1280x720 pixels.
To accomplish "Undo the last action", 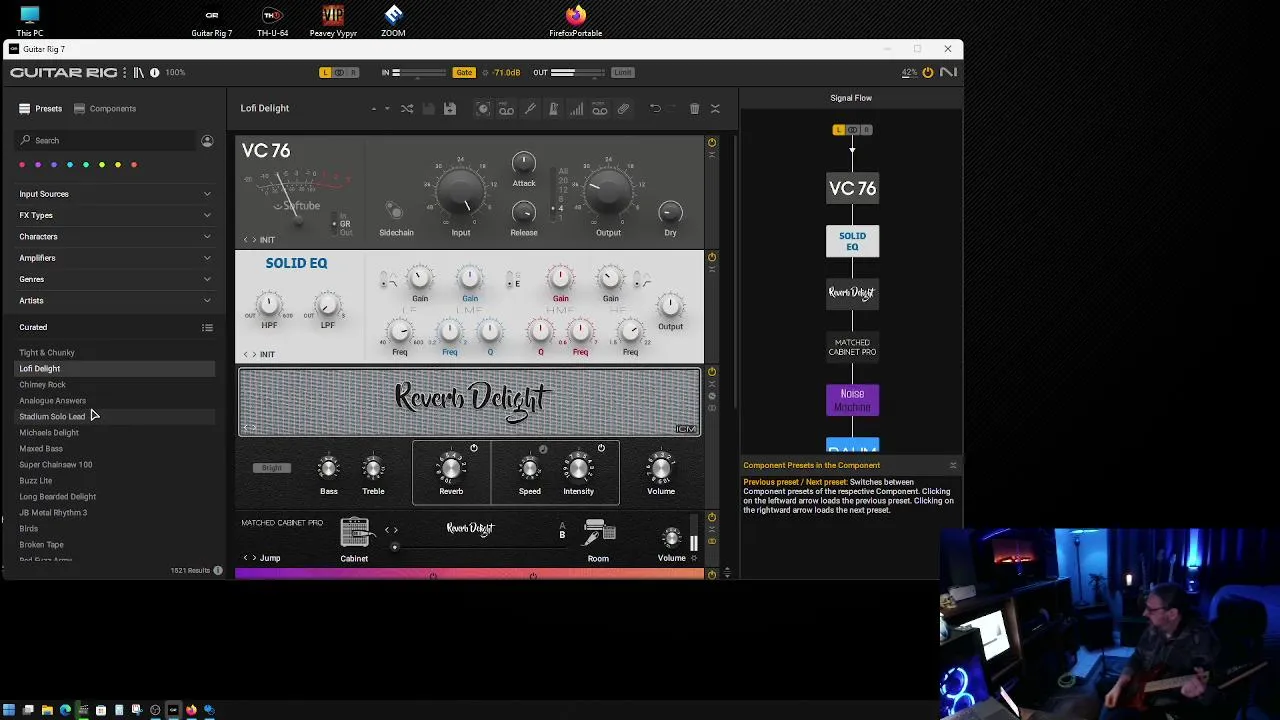I will [655, 109].
